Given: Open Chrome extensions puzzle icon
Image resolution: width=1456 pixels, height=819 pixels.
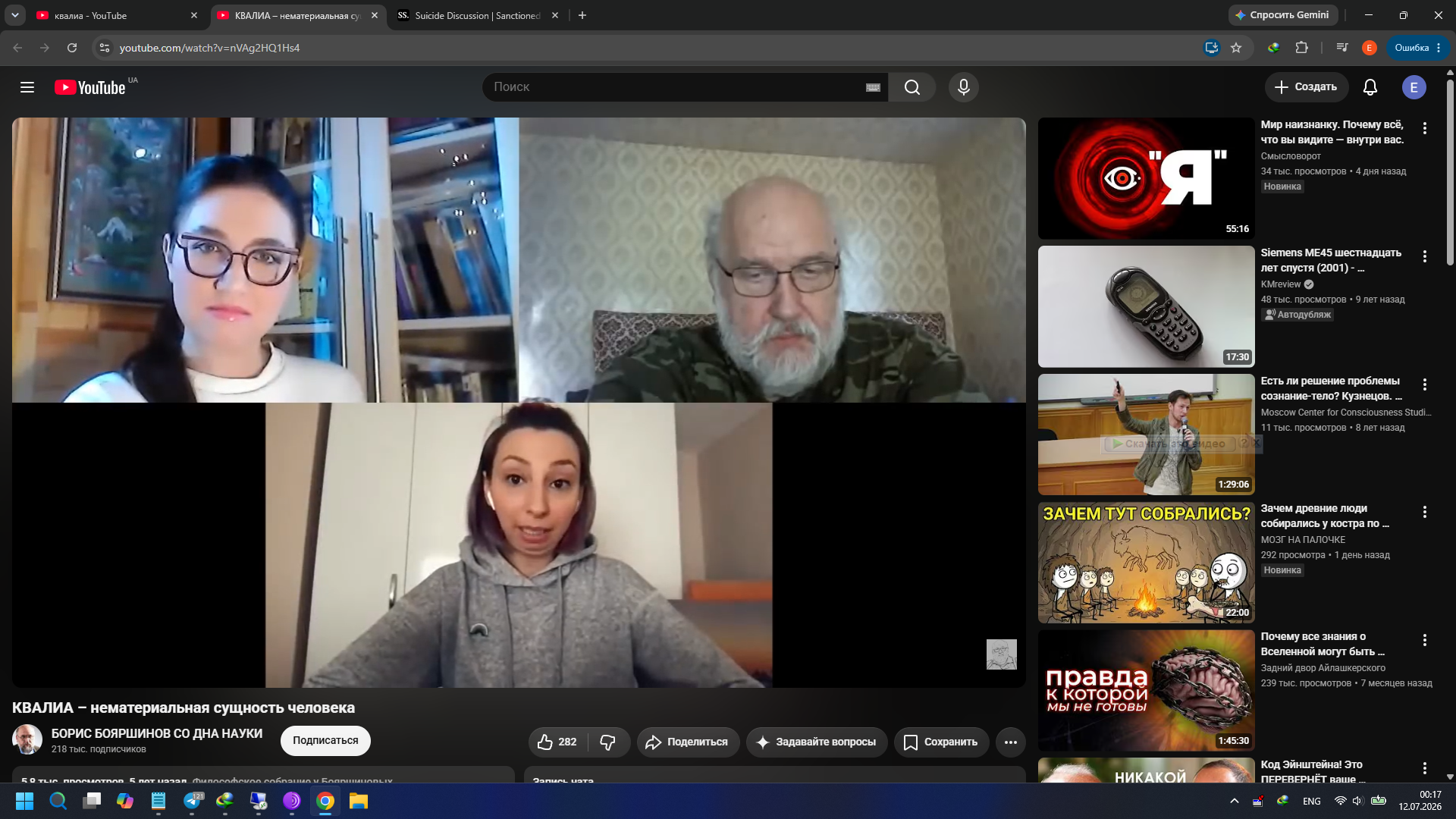Looking at the screenshot, I should click(x=1301, y=48).
